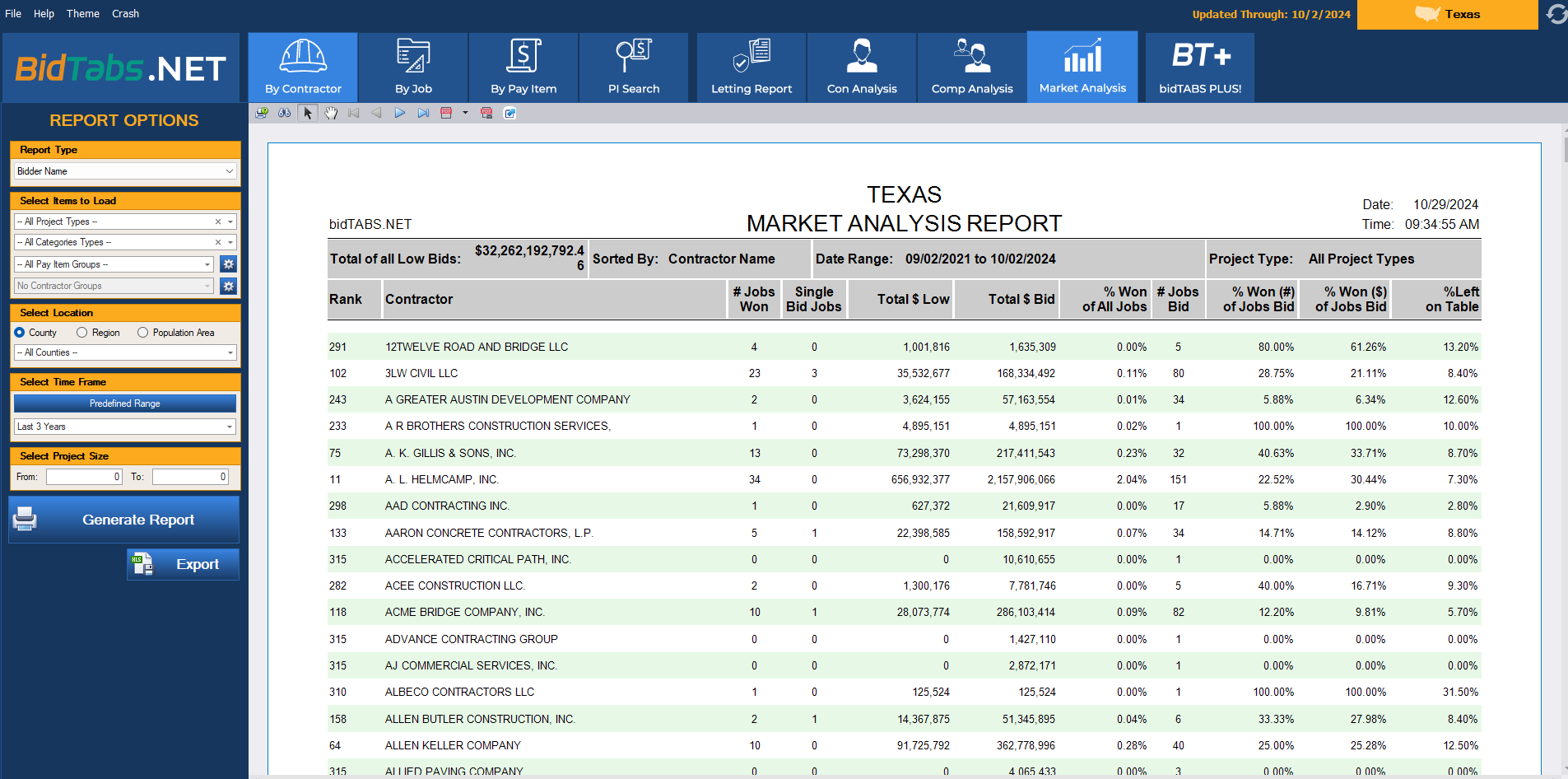1568x779 pixels.
Task: Click the print report icon in viewer toolbar
Action: (262, 113)
